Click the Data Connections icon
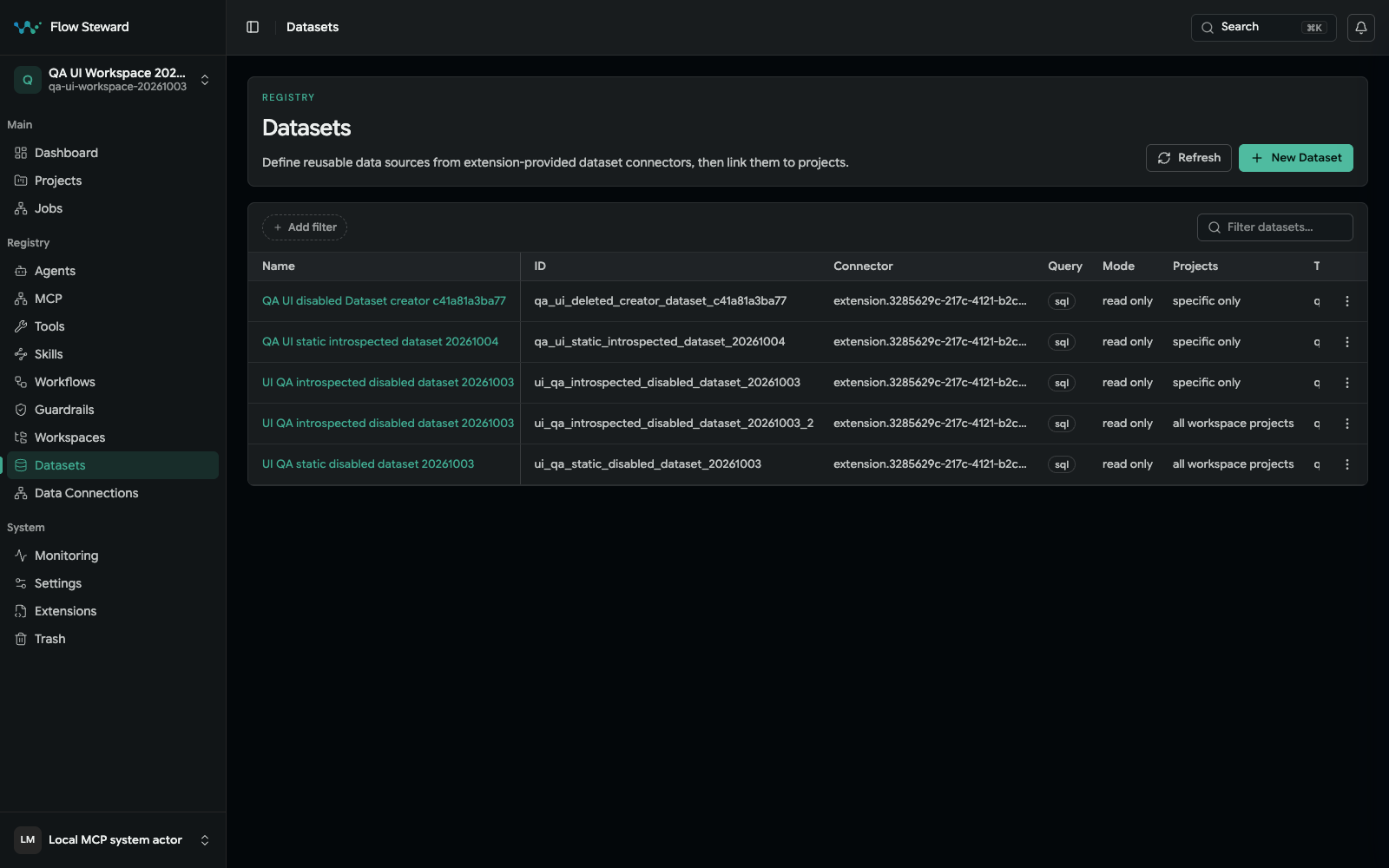 pyautogui.click(x=21, y=493)
